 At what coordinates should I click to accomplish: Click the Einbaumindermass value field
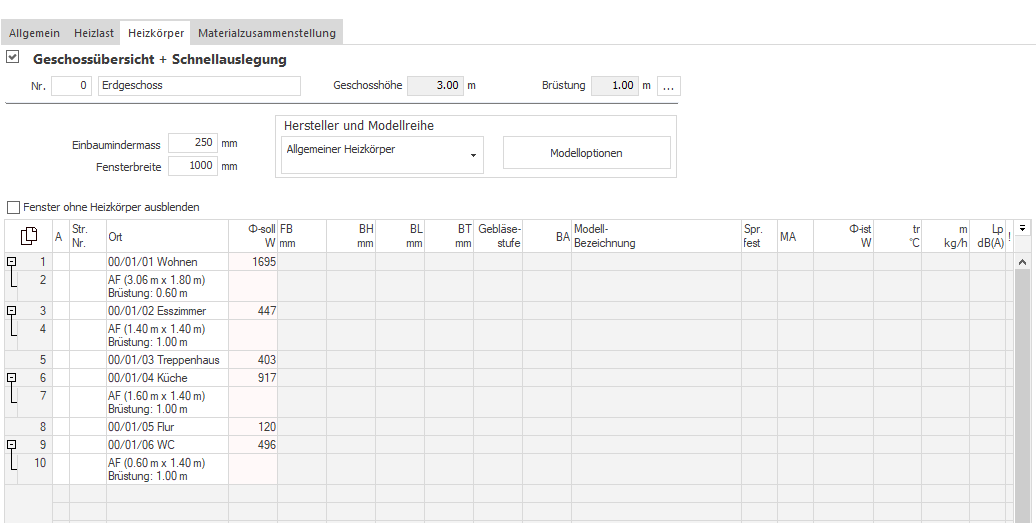[193, 143]
